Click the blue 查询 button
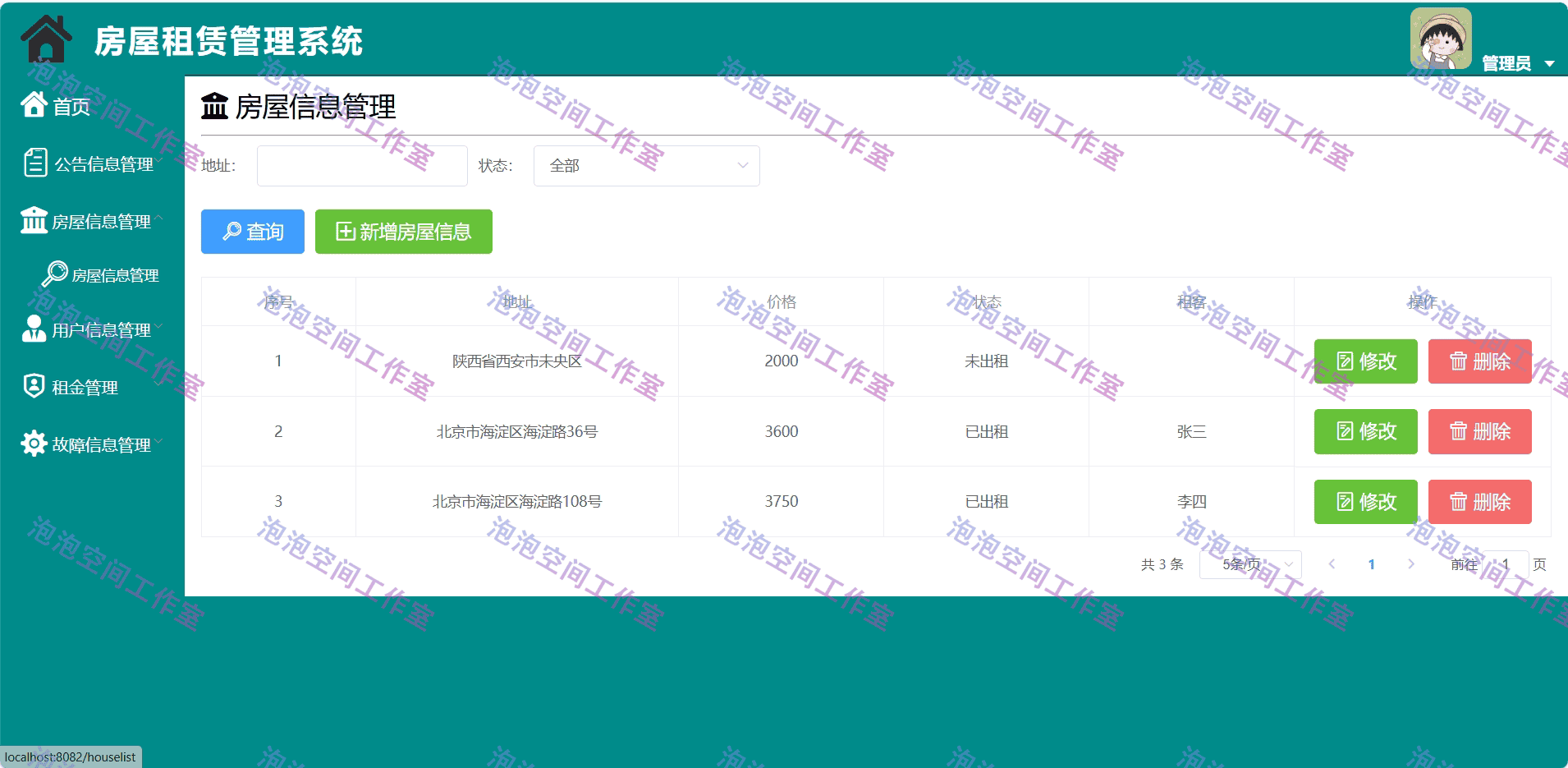This screenshot has width=1568, height=768. pos(253,232)
